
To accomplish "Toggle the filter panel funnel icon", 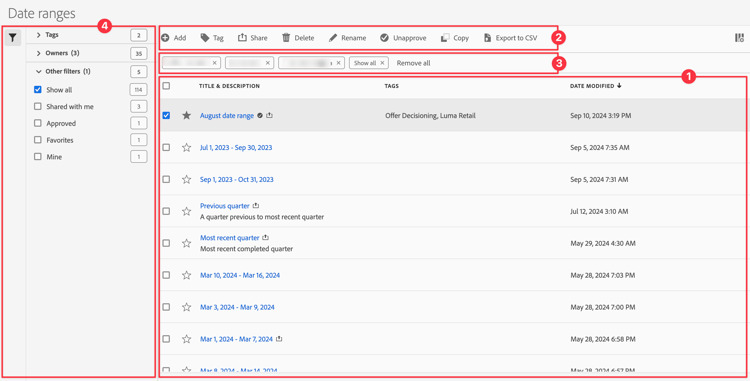I will pyautogui.click(x=13, y=38).
